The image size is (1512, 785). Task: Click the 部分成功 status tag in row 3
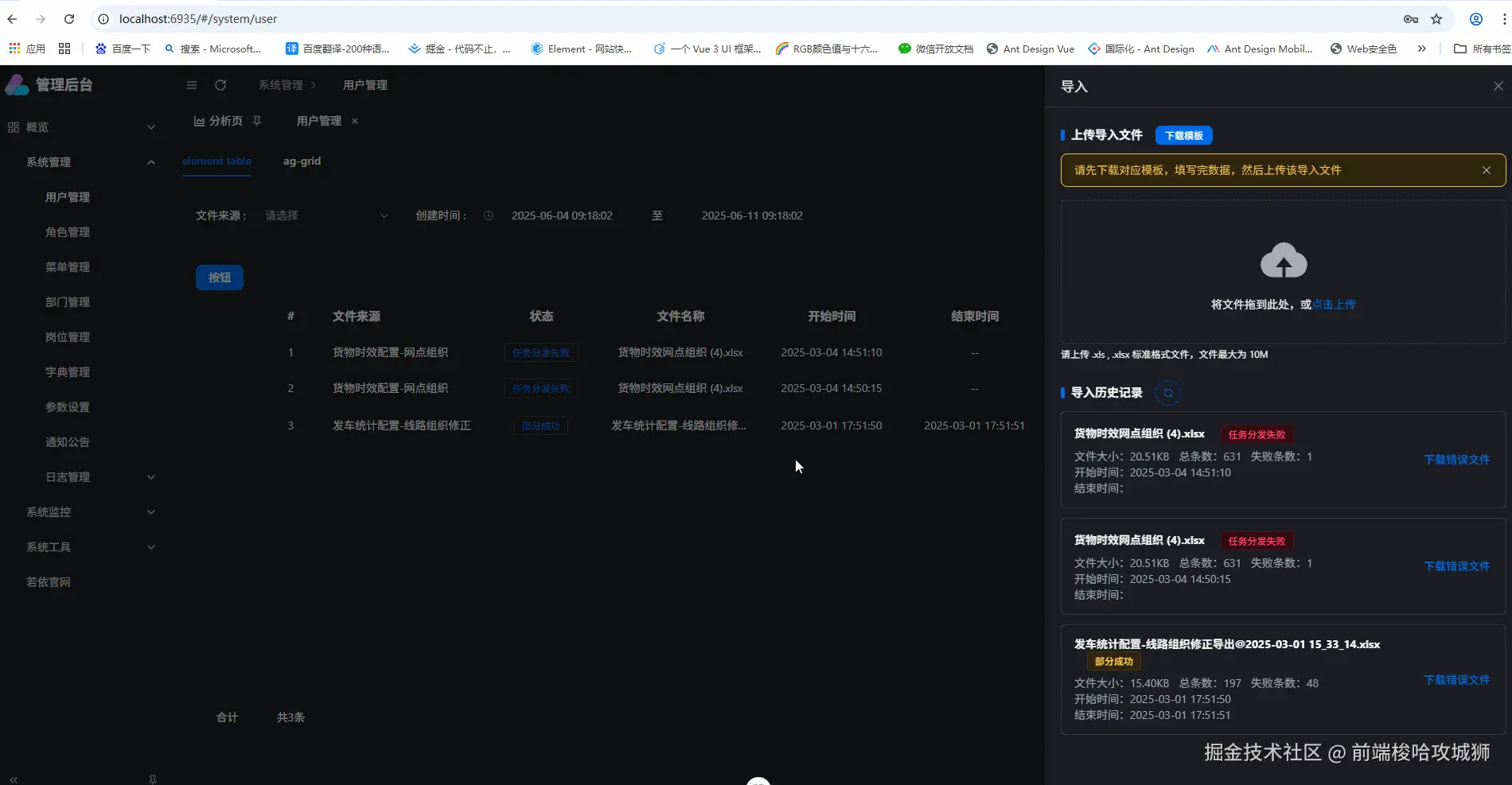[x=541, y=426]
